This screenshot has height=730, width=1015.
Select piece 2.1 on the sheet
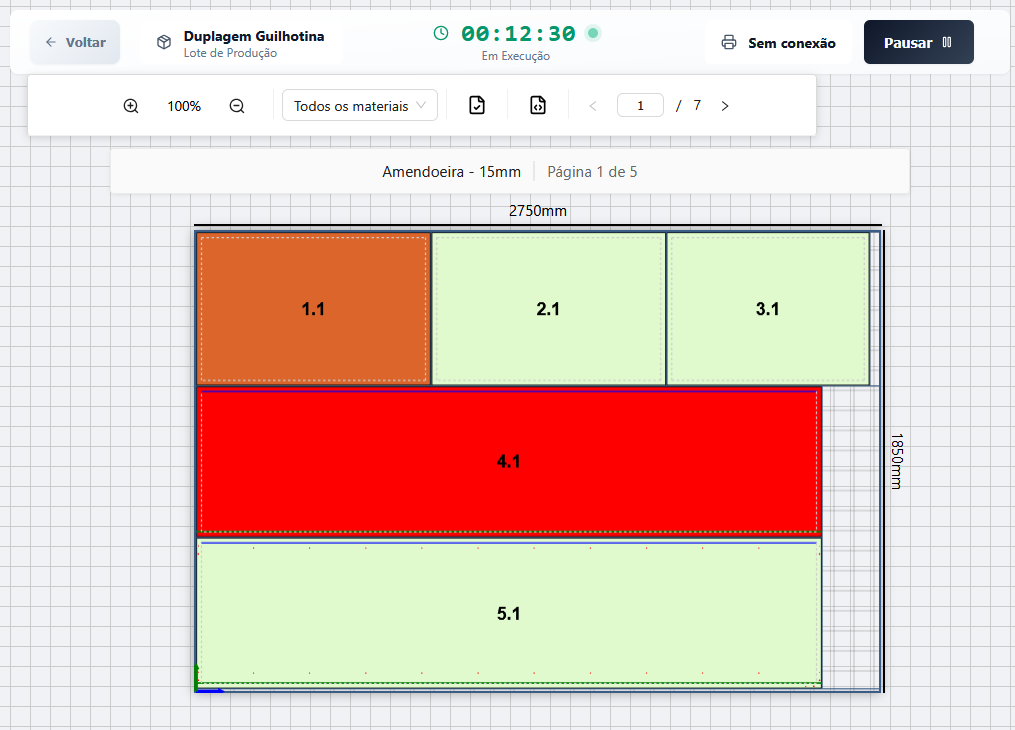[548, 309]
